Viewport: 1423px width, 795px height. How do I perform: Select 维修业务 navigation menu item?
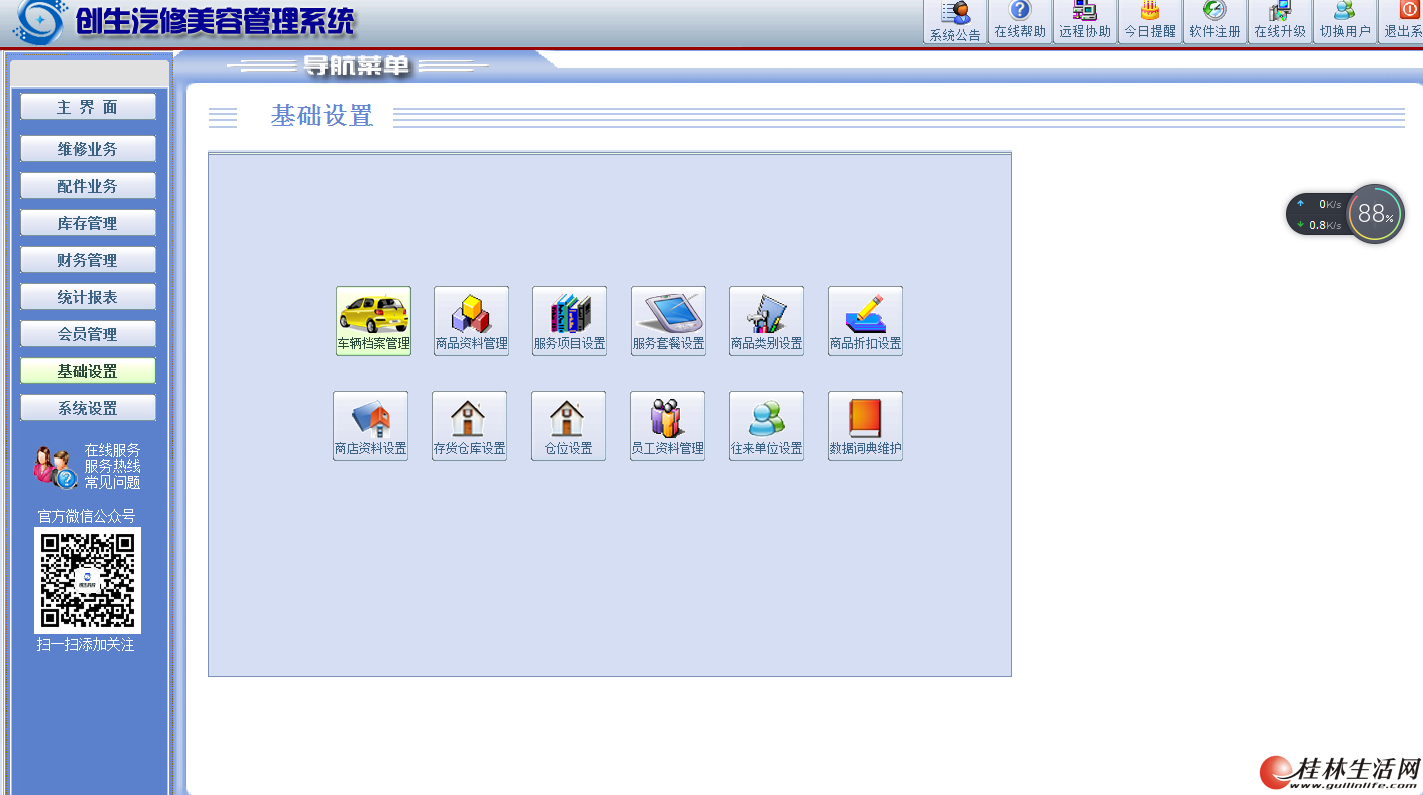88,149
